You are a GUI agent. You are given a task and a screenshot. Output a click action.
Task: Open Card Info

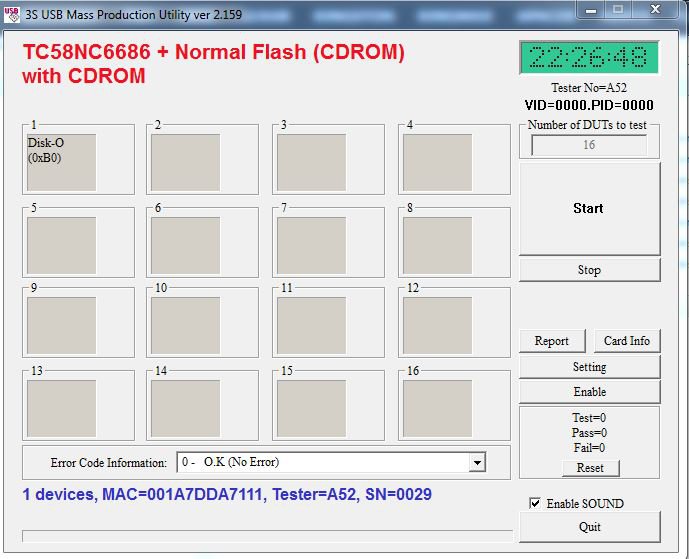click(627, 341)
